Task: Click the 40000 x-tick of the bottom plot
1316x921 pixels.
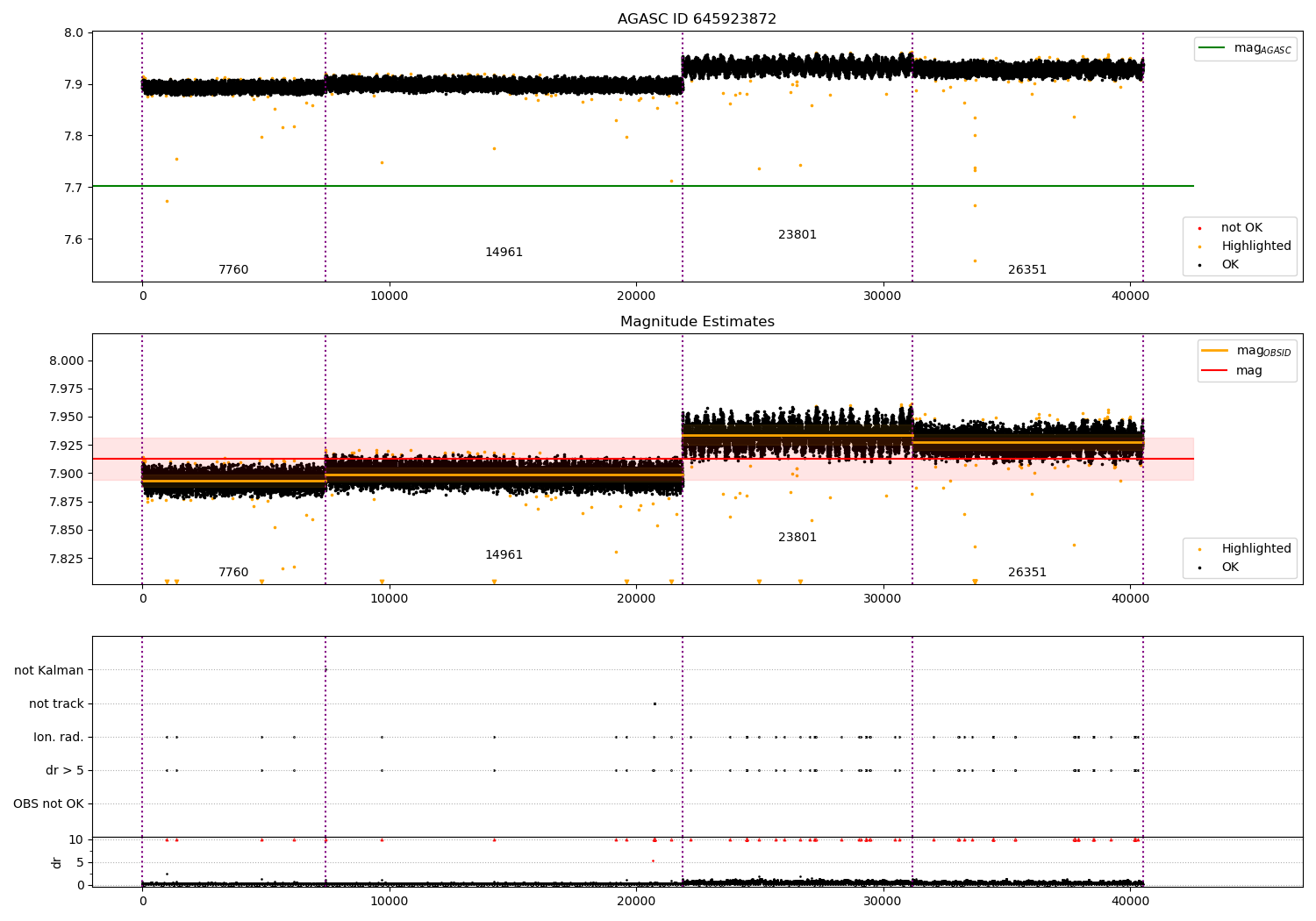Action: [x=1130, y=901]
